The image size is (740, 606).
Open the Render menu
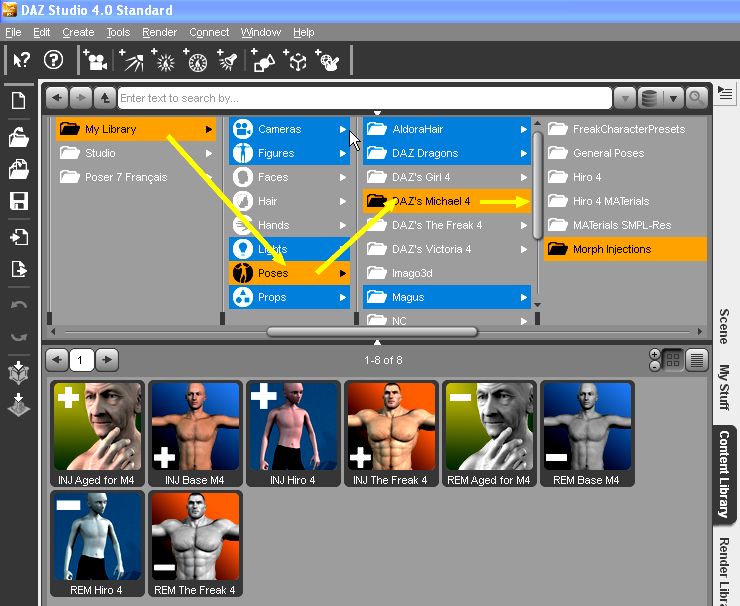[160, 33]
